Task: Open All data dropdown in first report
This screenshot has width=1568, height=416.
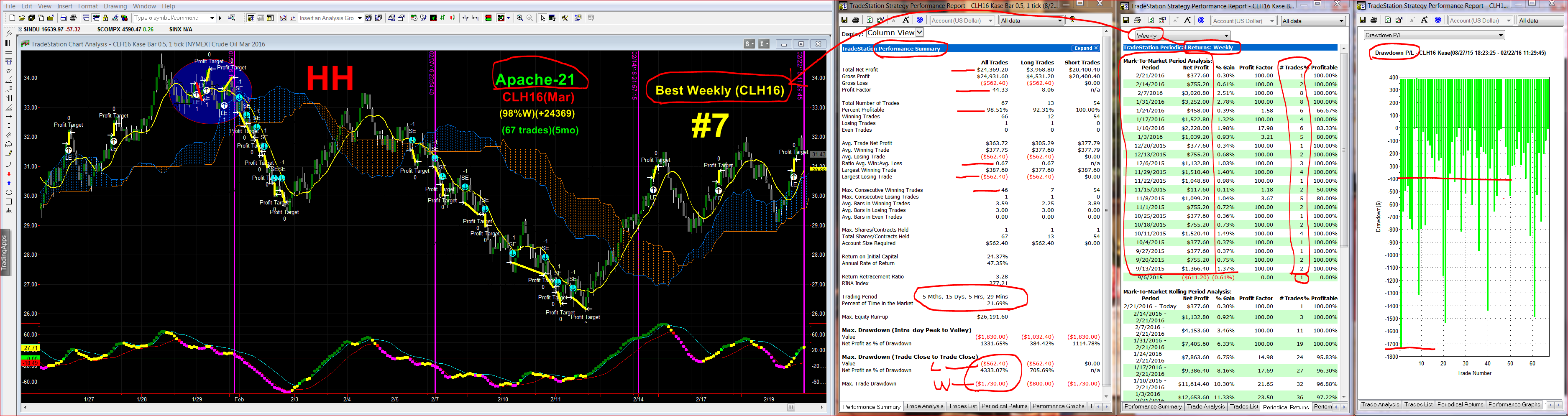Action: [x=1060, y=20]
